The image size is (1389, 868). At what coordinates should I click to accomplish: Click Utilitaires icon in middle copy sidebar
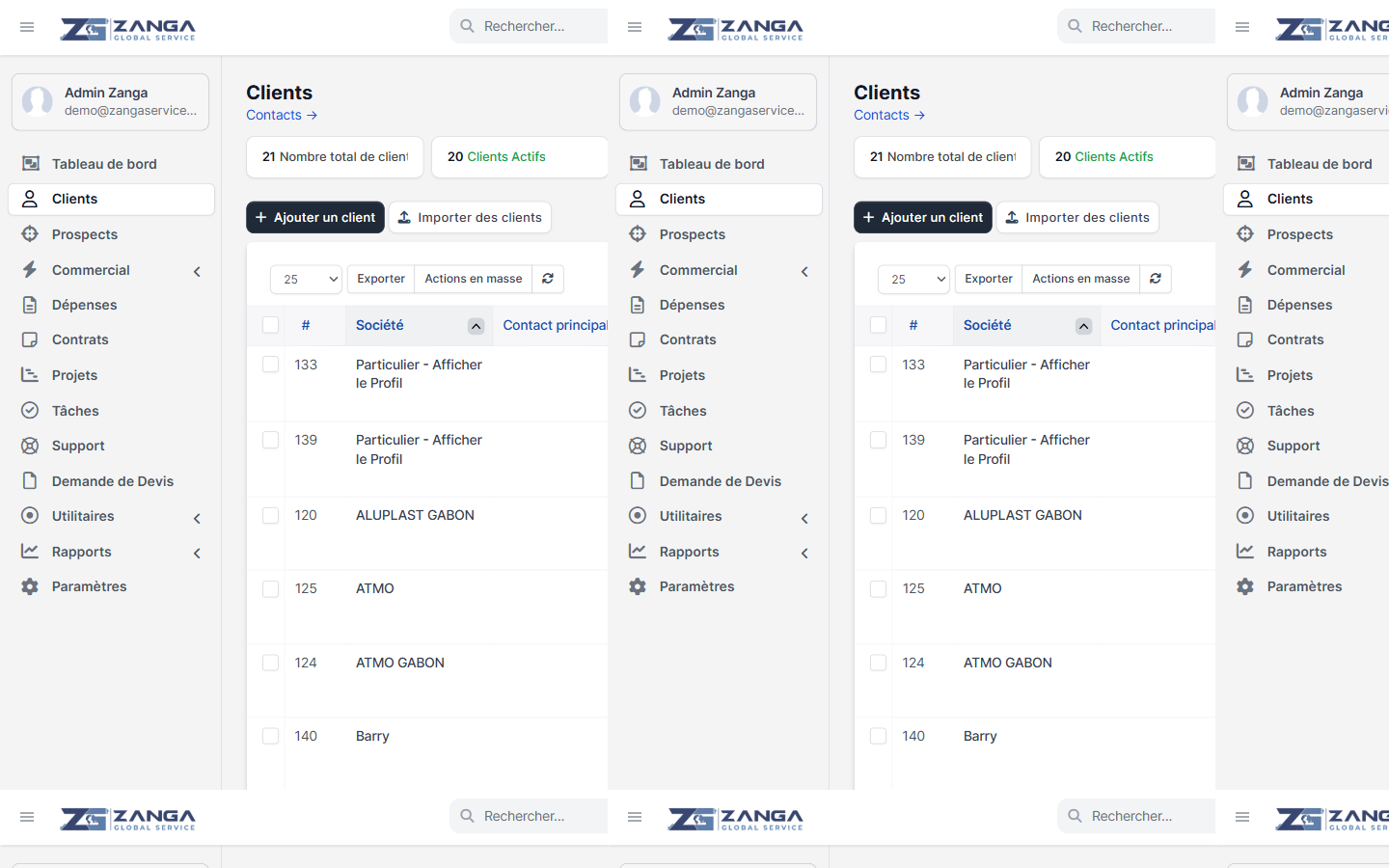point(638,516)
